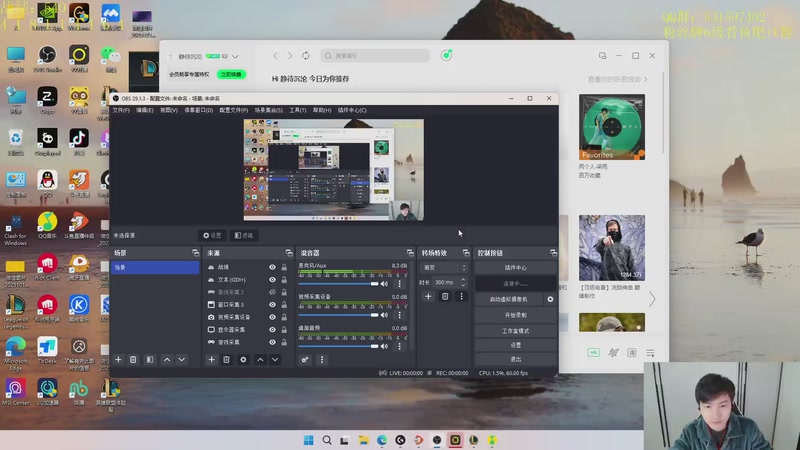Hide the 战绩 source
Image resolution: width=800 pixels, height=450 pixels.
[x=272, y=267]
